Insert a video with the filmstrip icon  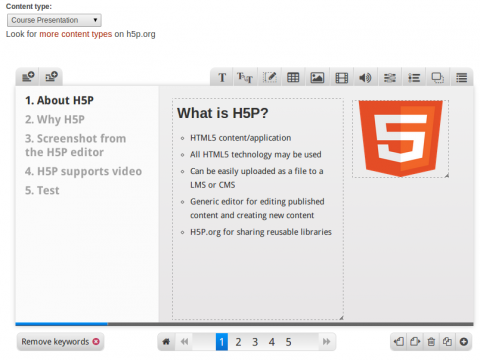click(x=341, y=78)
